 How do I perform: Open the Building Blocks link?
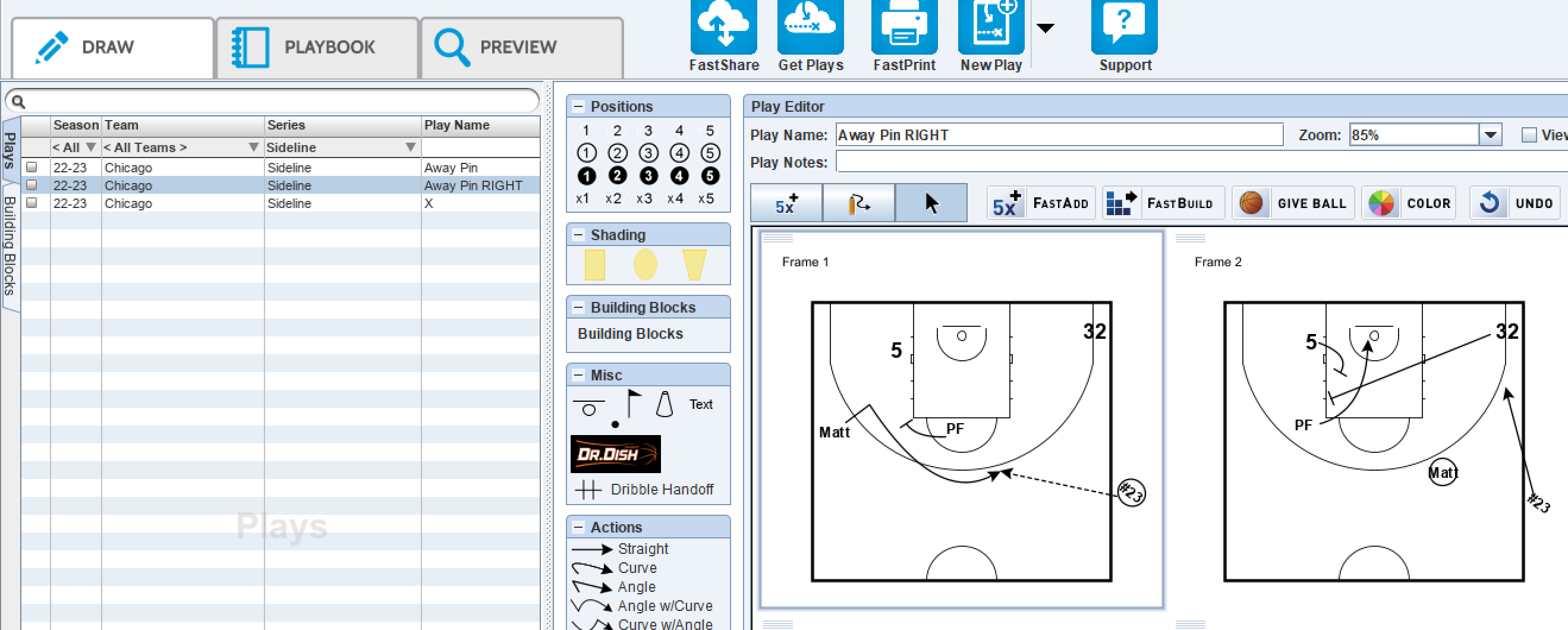pyautogui.click(x=630, y=333)
